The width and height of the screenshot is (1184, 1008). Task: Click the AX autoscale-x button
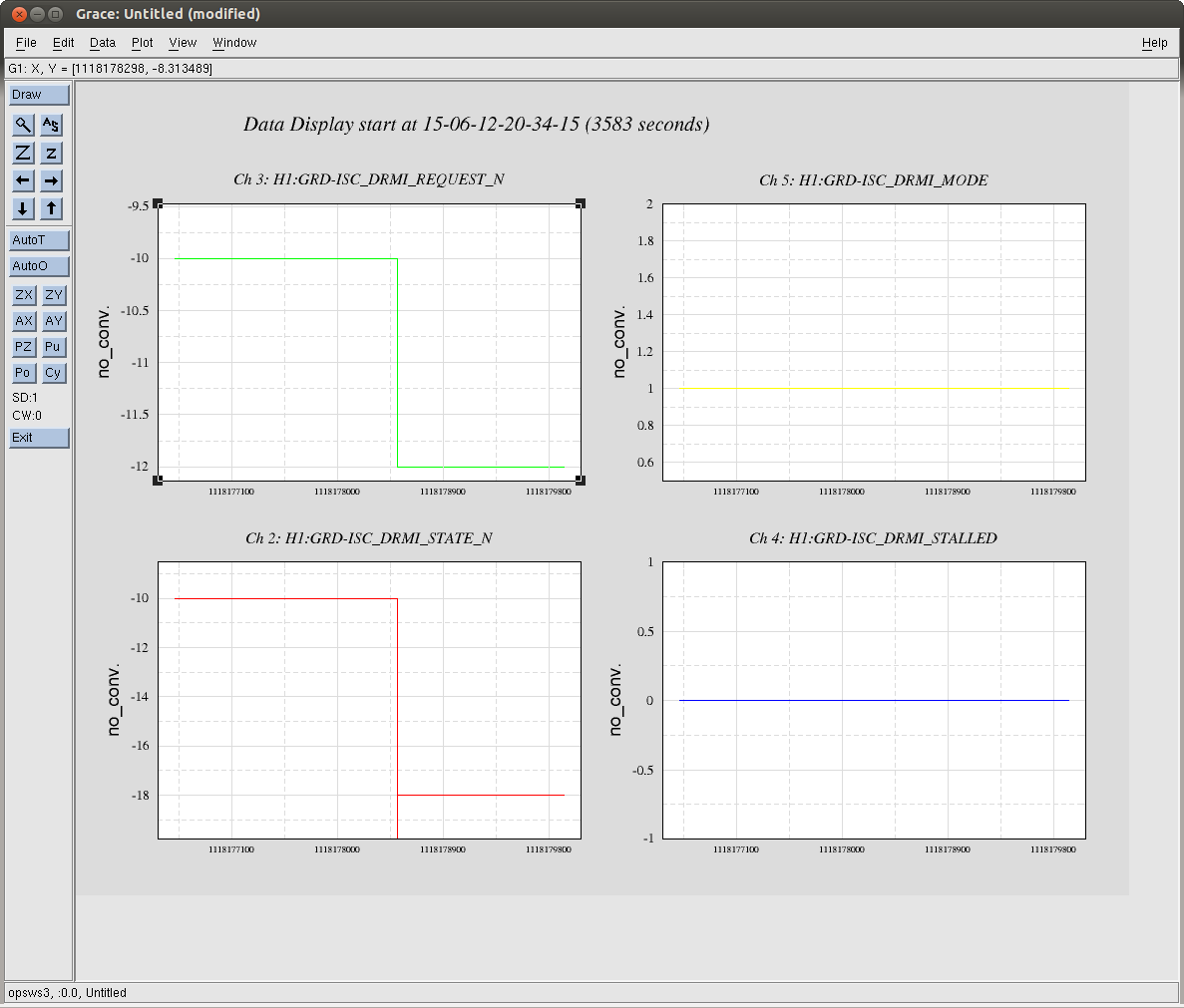pos(24,321)
